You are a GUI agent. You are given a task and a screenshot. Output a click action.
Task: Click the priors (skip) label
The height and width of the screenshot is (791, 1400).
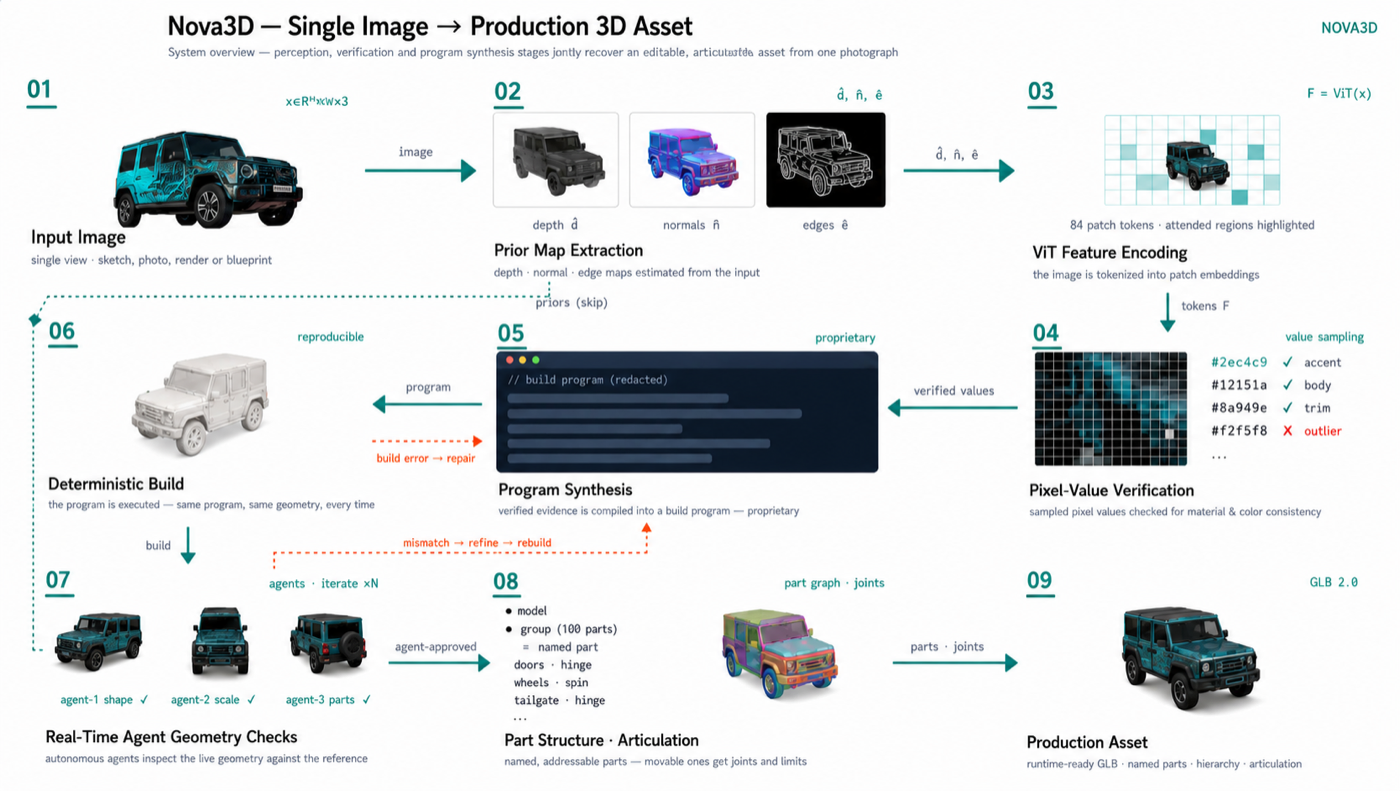point(571,302)
